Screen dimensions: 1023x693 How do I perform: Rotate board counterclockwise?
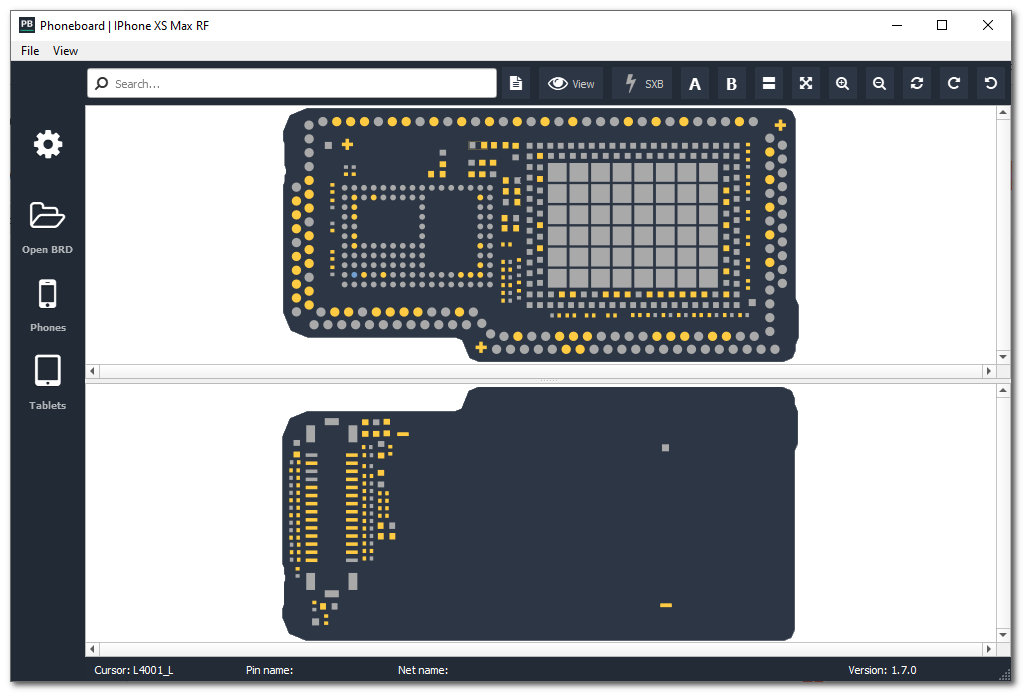pos(990,84)
